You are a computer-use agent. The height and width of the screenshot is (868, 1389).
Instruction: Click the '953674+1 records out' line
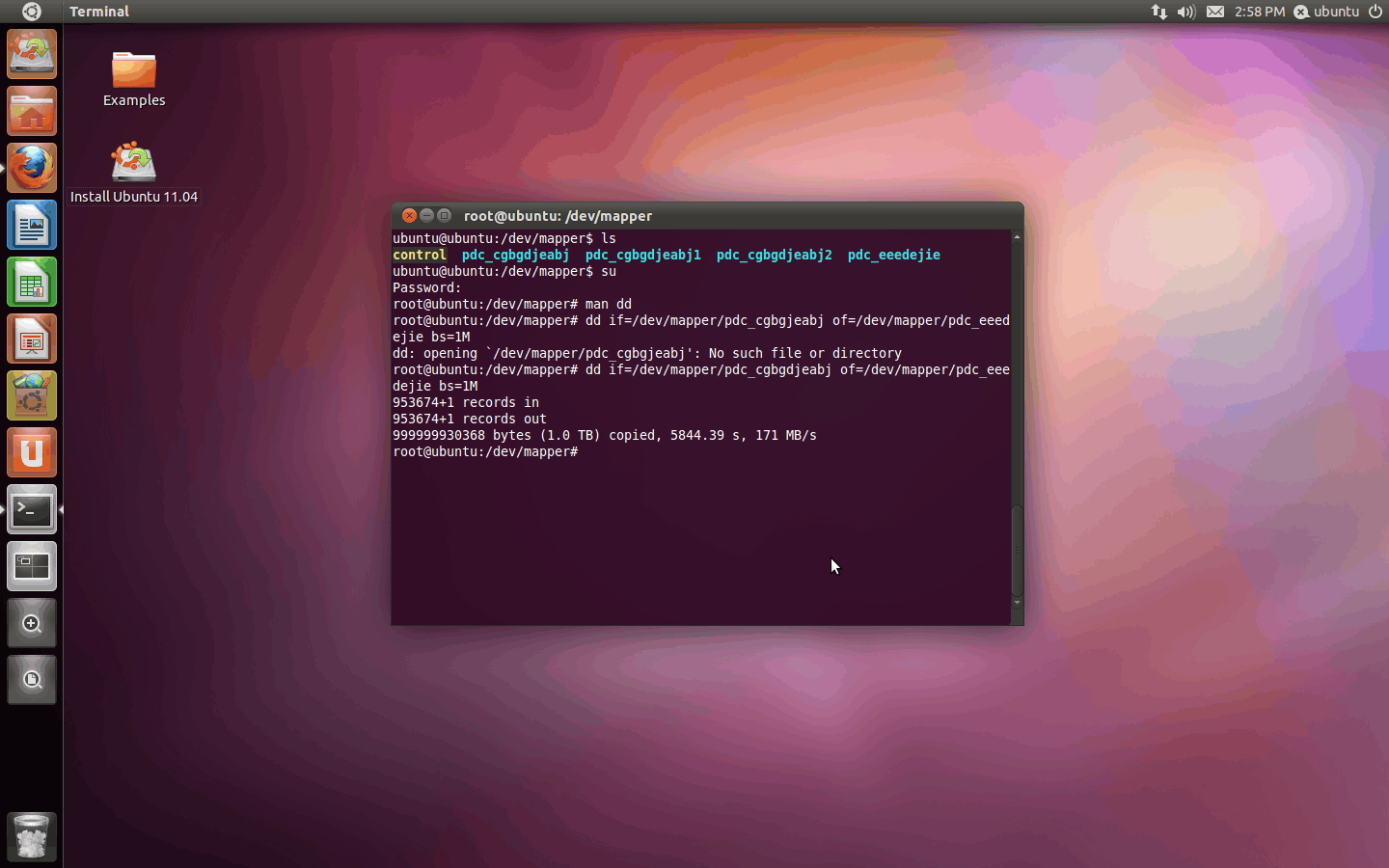pos(470,419)
